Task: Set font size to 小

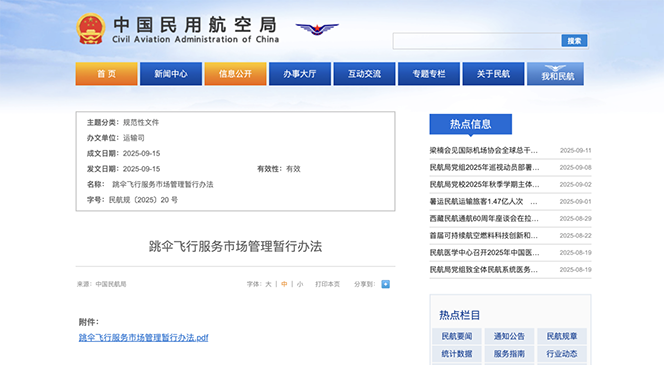Action: pyautogui.click(x=300, y=284)
